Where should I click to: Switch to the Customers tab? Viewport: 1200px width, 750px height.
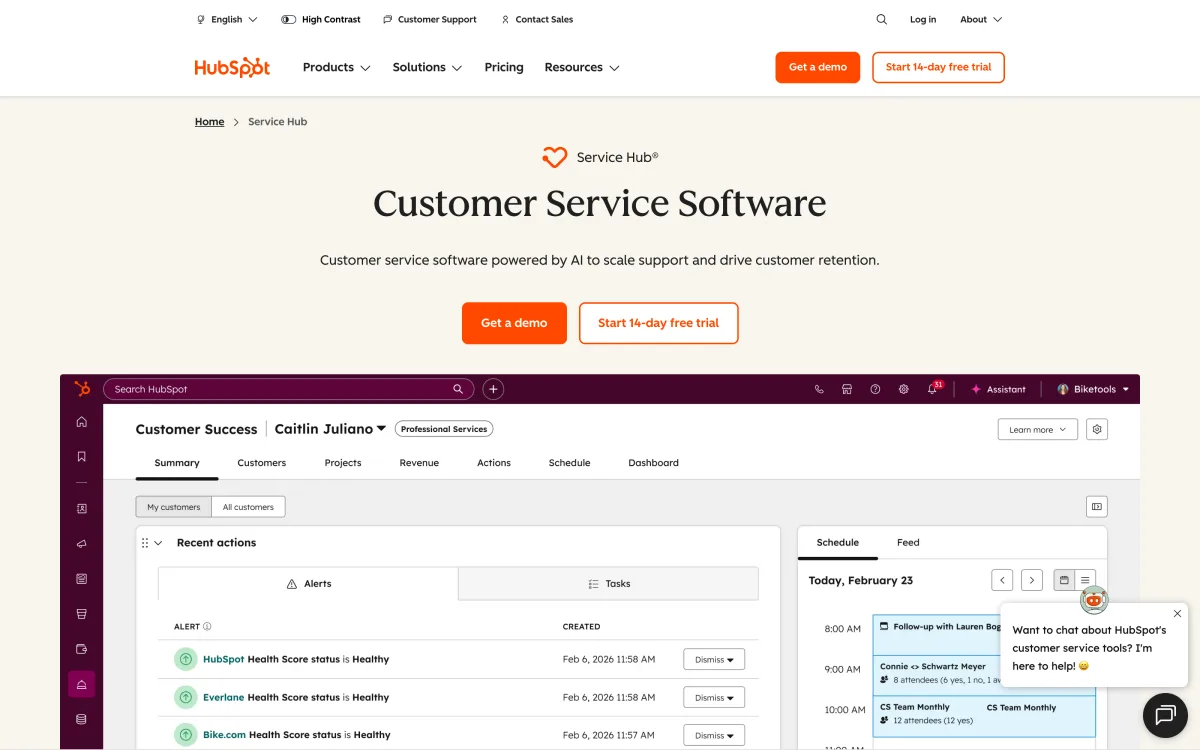coord(262,463)
